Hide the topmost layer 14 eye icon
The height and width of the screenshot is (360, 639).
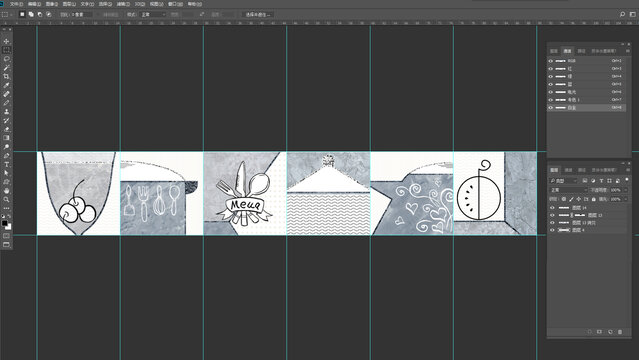coord(552,208)
